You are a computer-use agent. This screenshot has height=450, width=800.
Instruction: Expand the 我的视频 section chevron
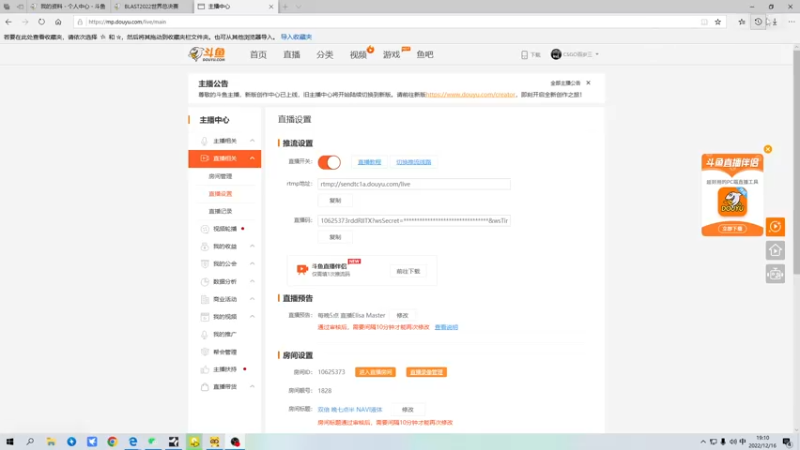tap(252, 317)
